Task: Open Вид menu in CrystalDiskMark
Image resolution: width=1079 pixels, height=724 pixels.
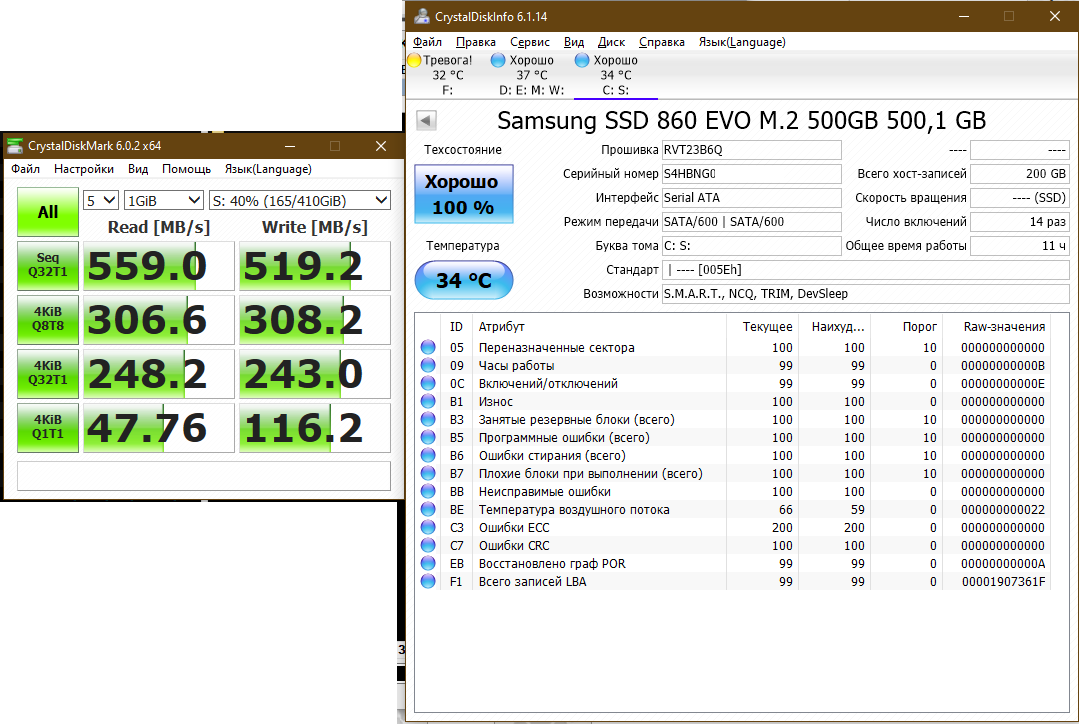Action: point(138,169)
